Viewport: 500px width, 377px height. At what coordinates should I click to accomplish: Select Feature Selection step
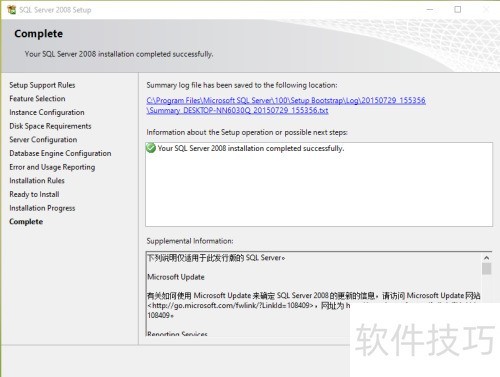[x=37, y=99]
